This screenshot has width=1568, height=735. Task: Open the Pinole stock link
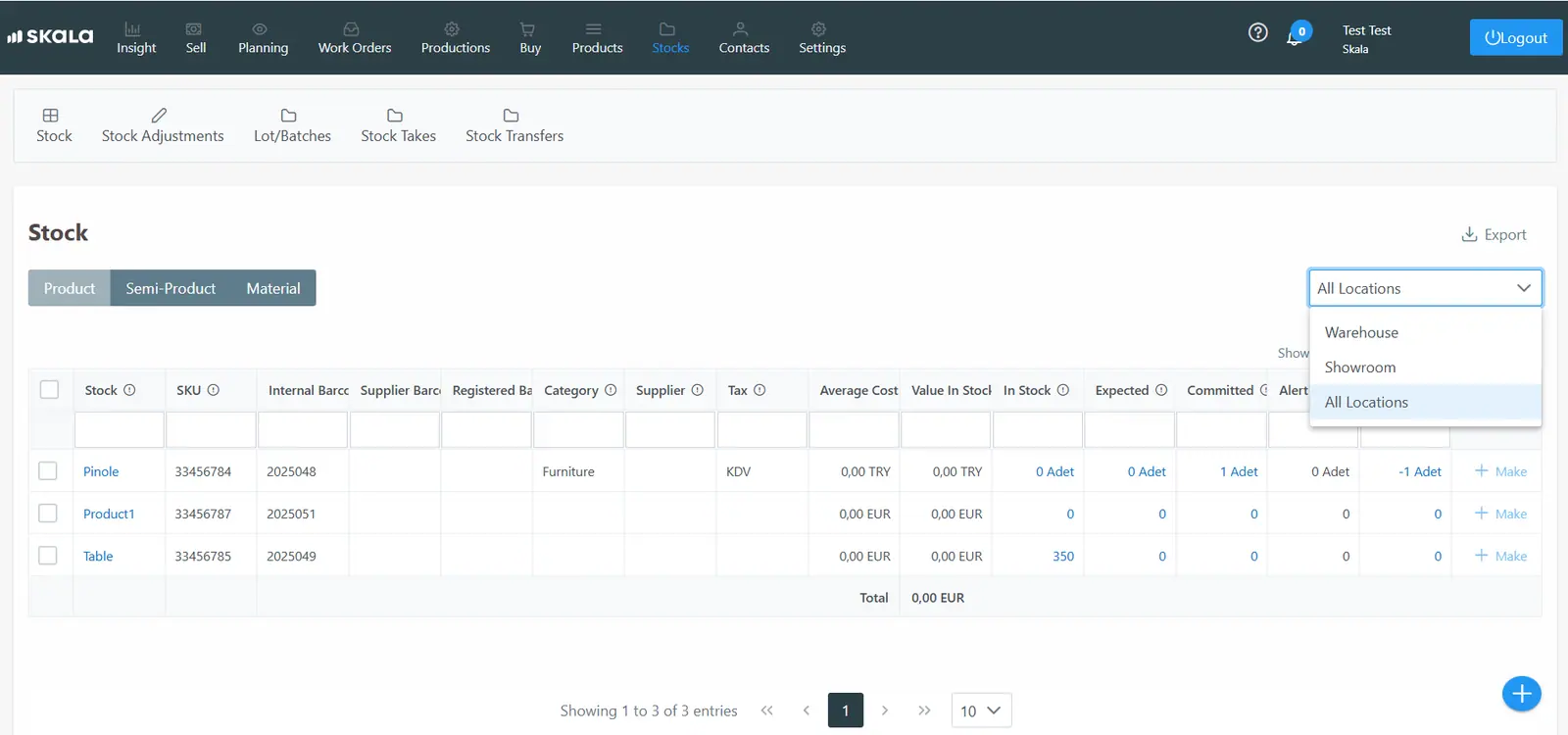coord(101,471)
